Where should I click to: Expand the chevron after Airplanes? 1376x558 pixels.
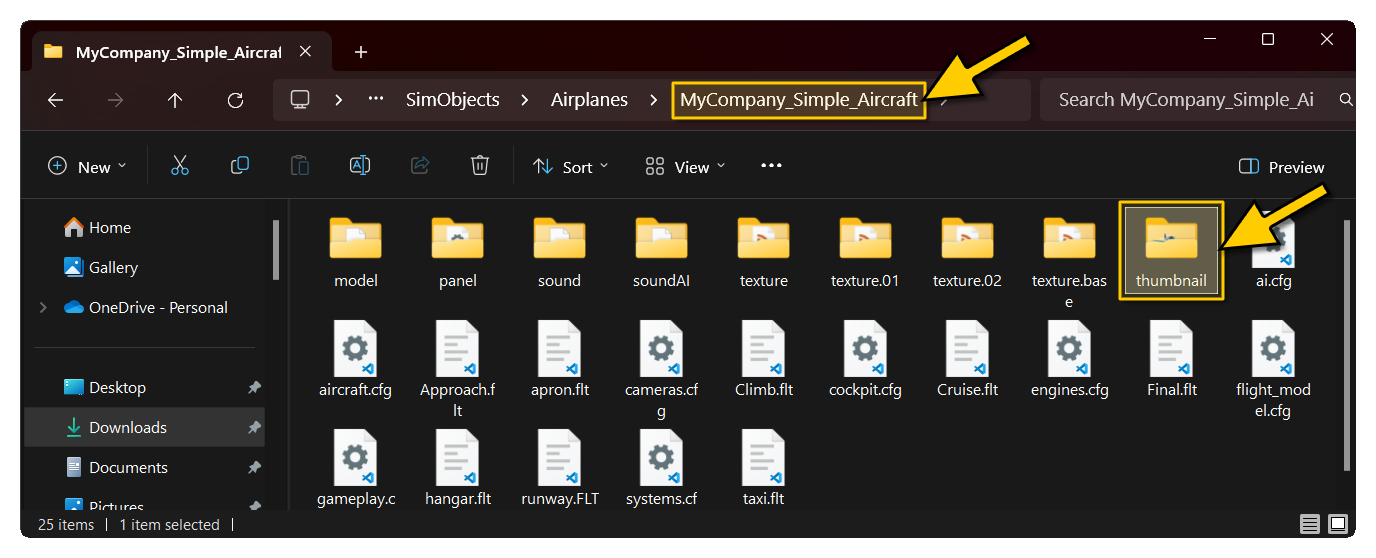click(x=653, y=100)
